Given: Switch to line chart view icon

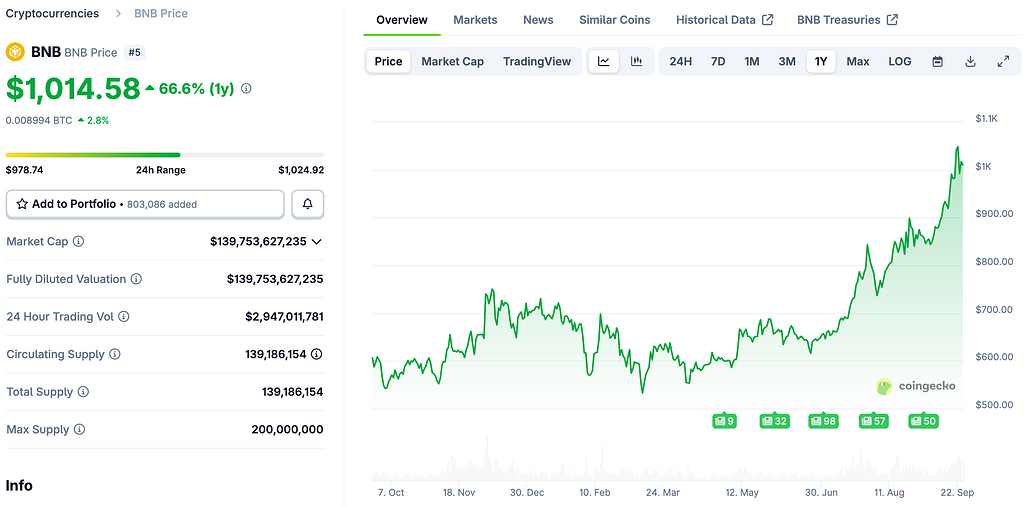Looking at the screenshot, I should coord(604,61).
